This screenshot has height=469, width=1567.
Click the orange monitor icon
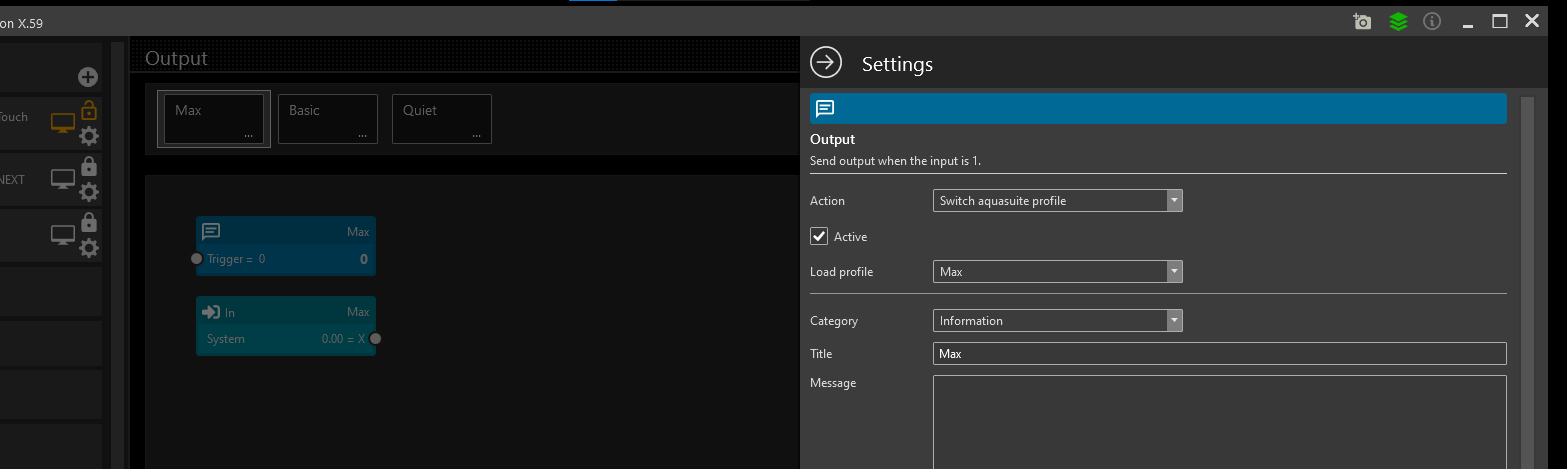pyautogui.click(x=63, y=123)
